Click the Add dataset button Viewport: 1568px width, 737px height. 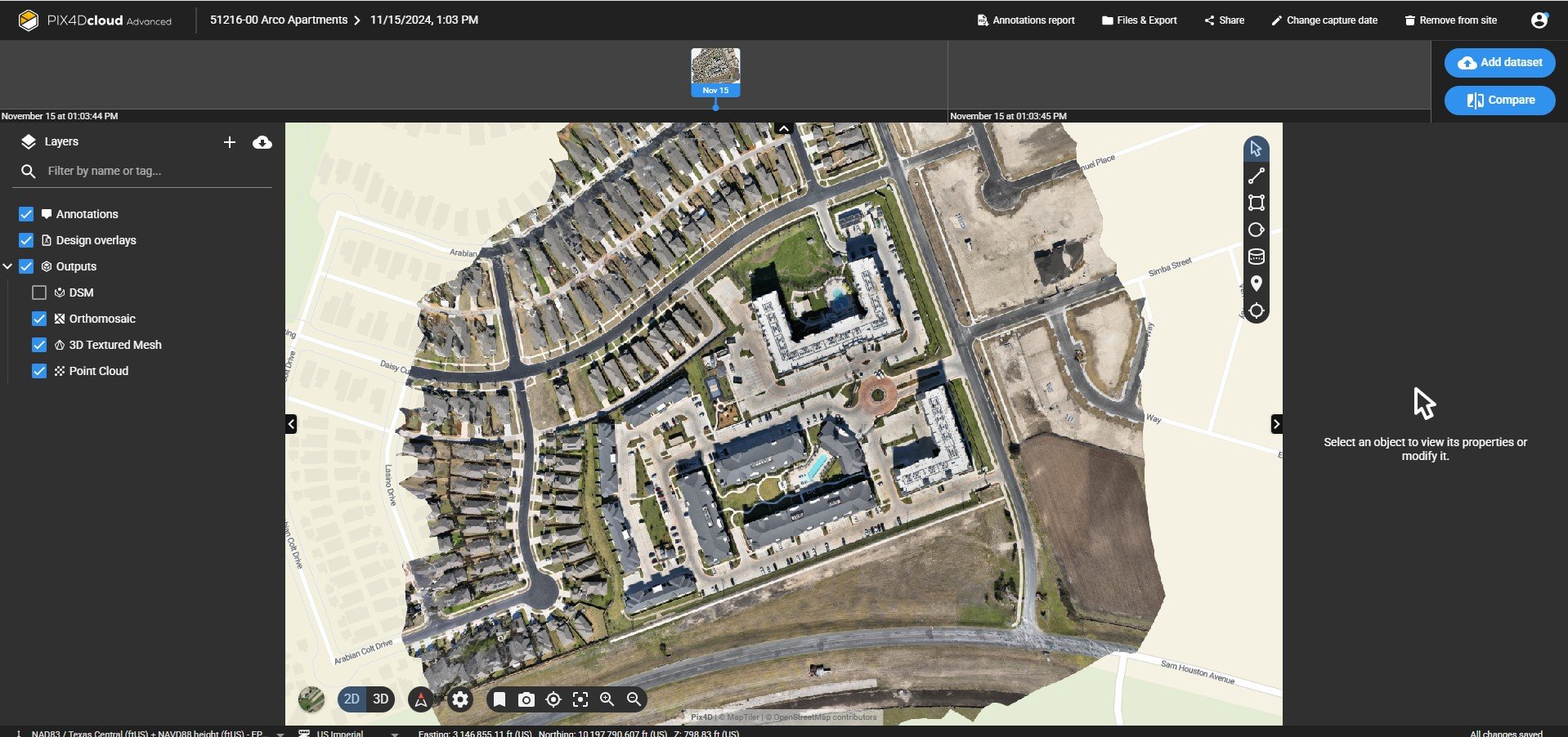point(1500,62)
